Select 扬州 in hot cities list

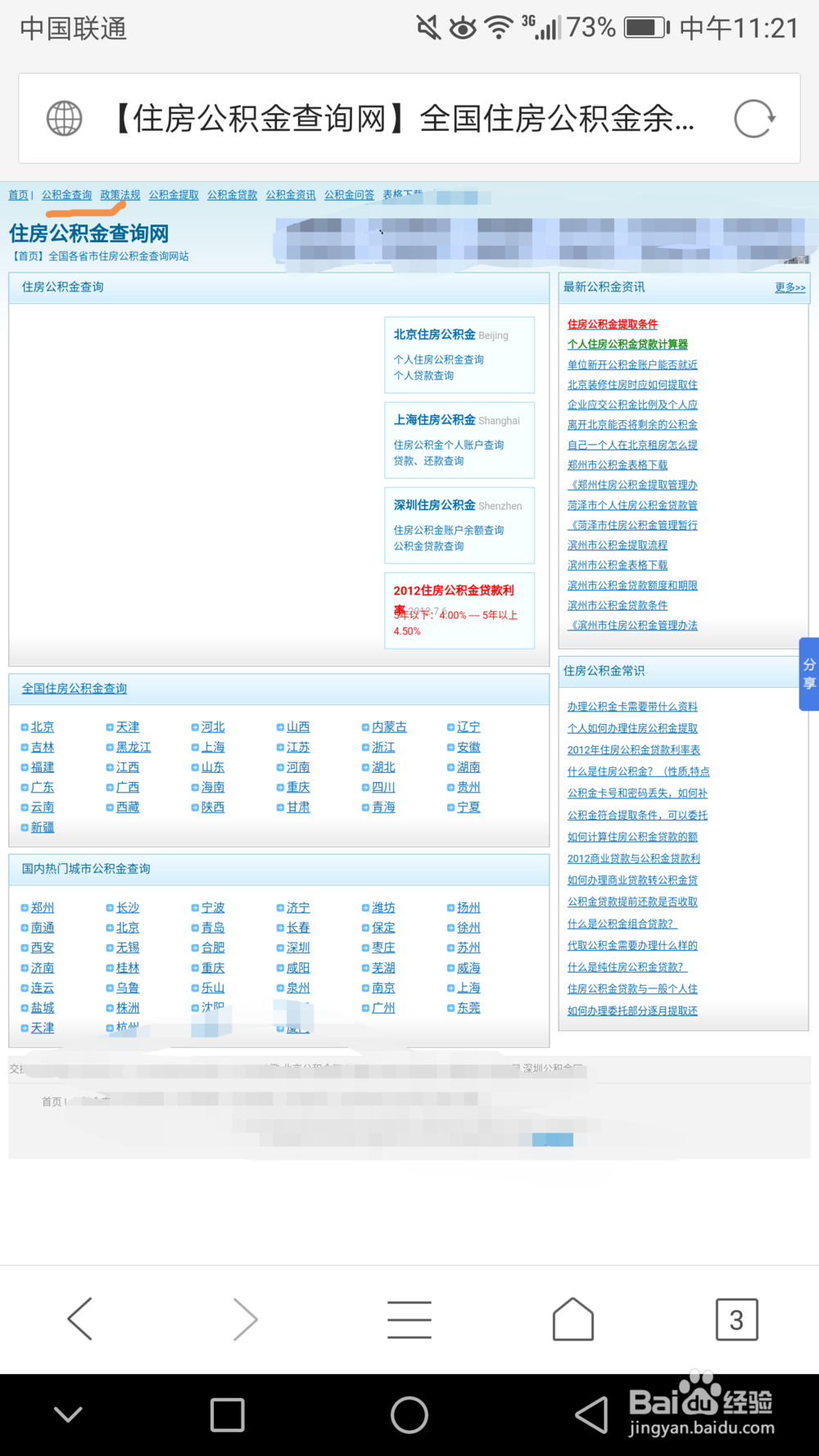pos(468,907)
